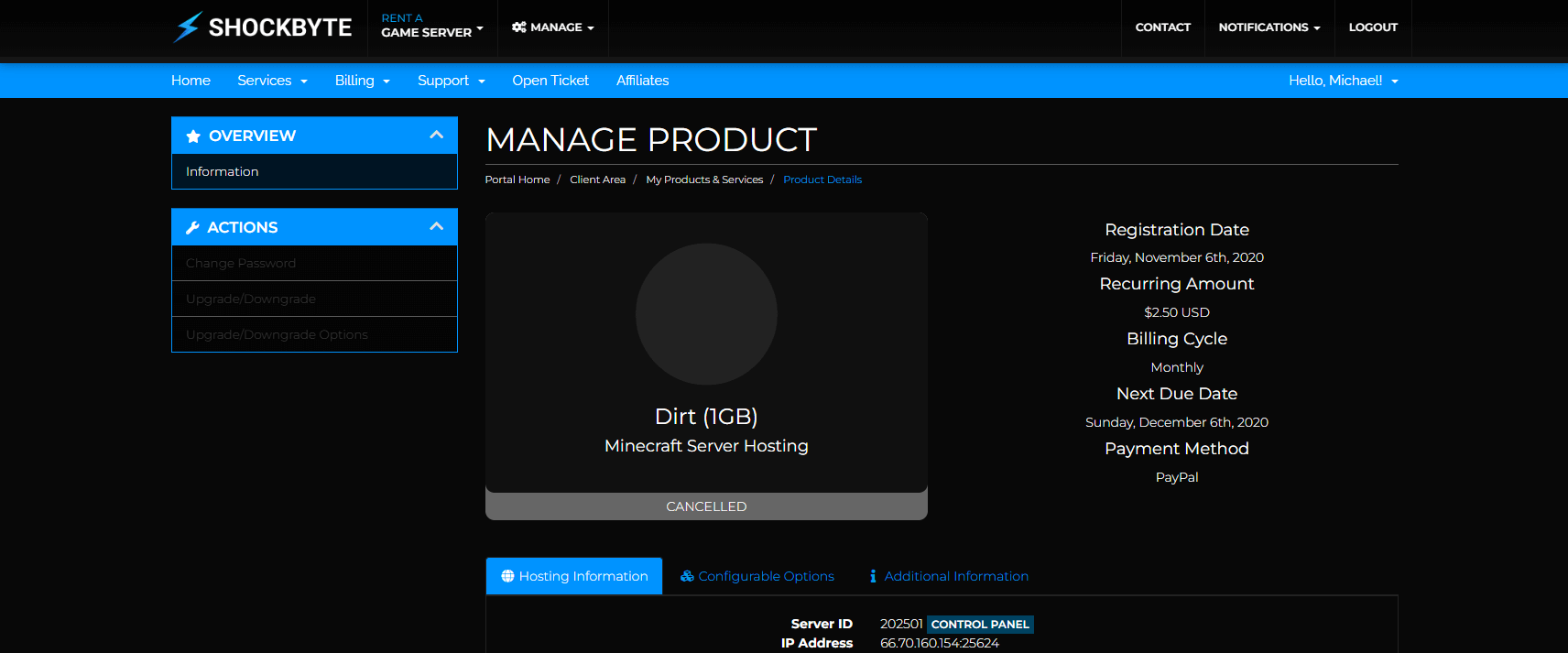Collapse the Actions panel chevron
The image size is (1568, 653).
coord(436,227)
